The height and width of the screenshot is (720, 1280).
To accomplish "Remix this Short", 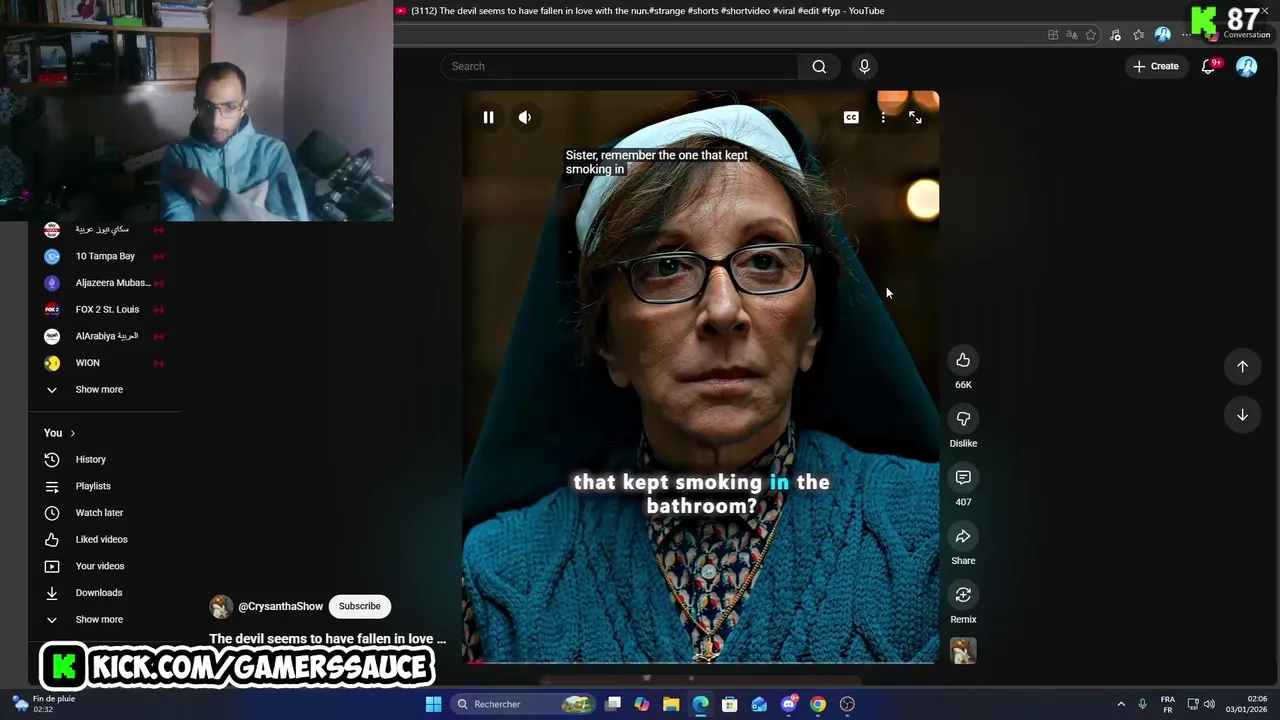I will pos(963,595).
